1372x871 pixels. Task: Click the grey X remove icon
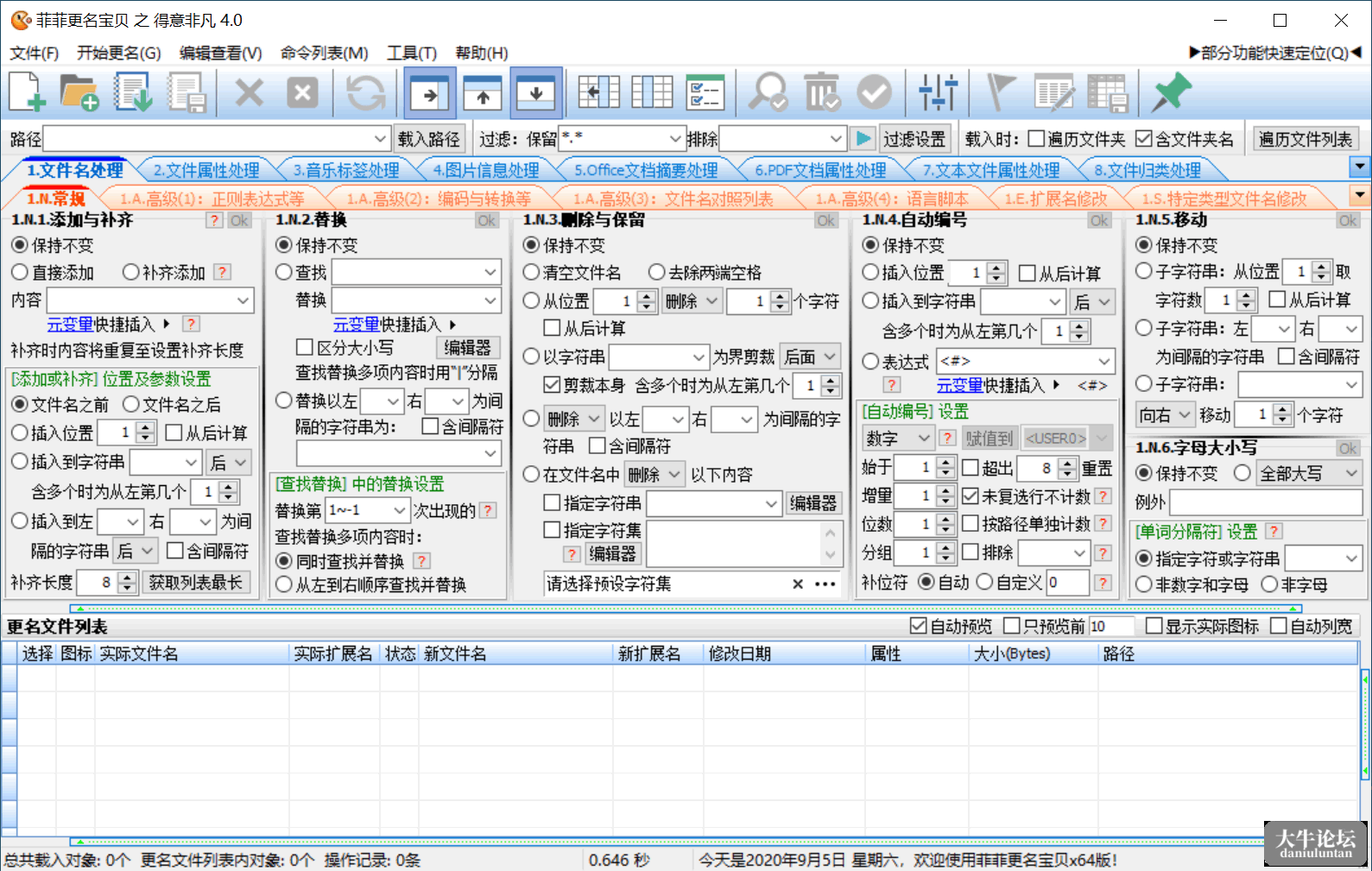pos(250,92)
